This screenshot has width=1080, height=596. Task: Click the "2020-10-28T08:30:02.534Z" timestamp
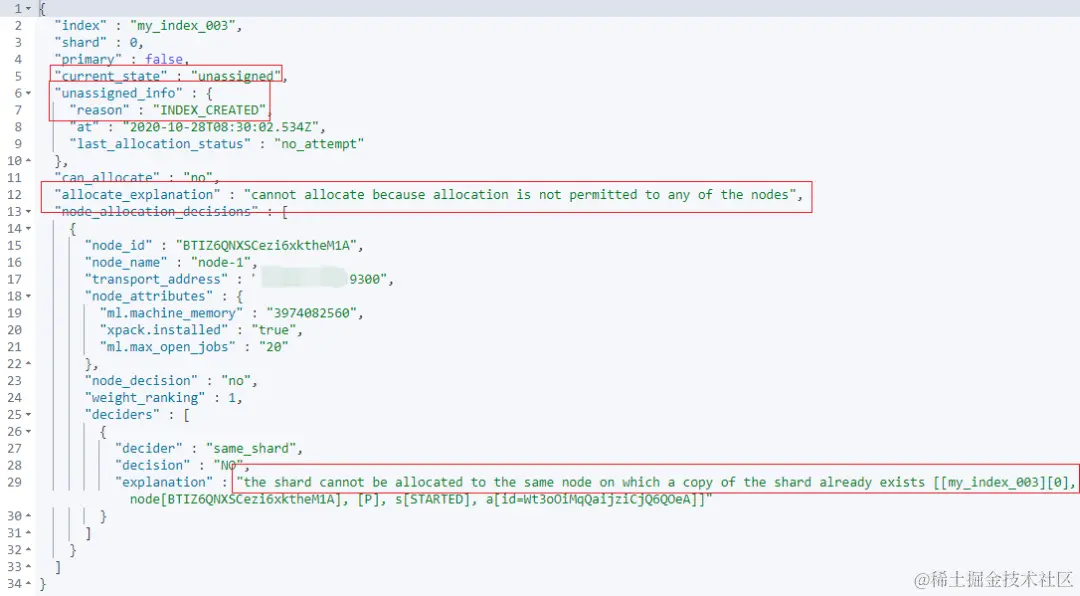click(220, 127)
